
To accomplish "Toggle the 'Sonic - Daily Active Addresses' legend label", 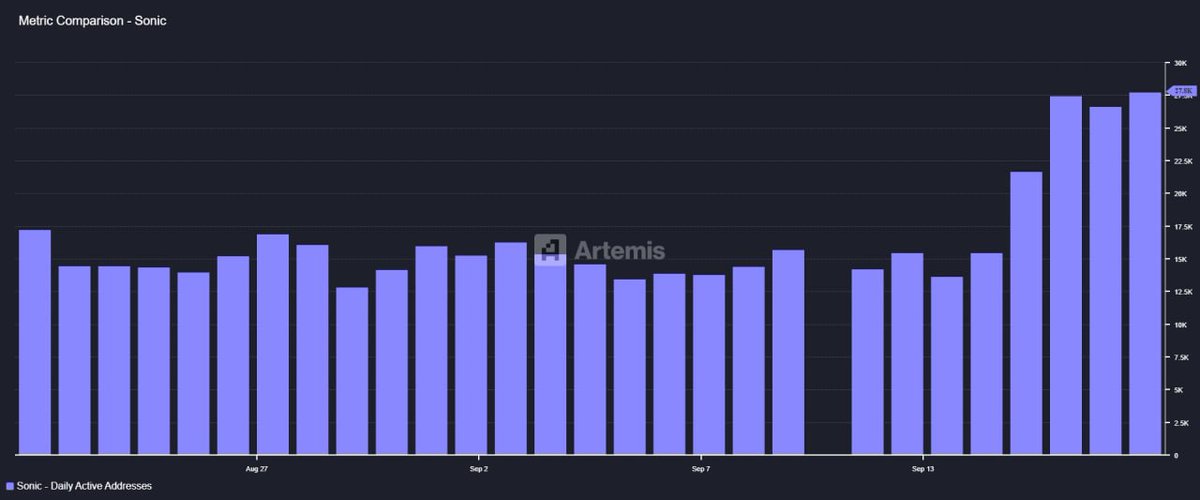I will (84, 485).
